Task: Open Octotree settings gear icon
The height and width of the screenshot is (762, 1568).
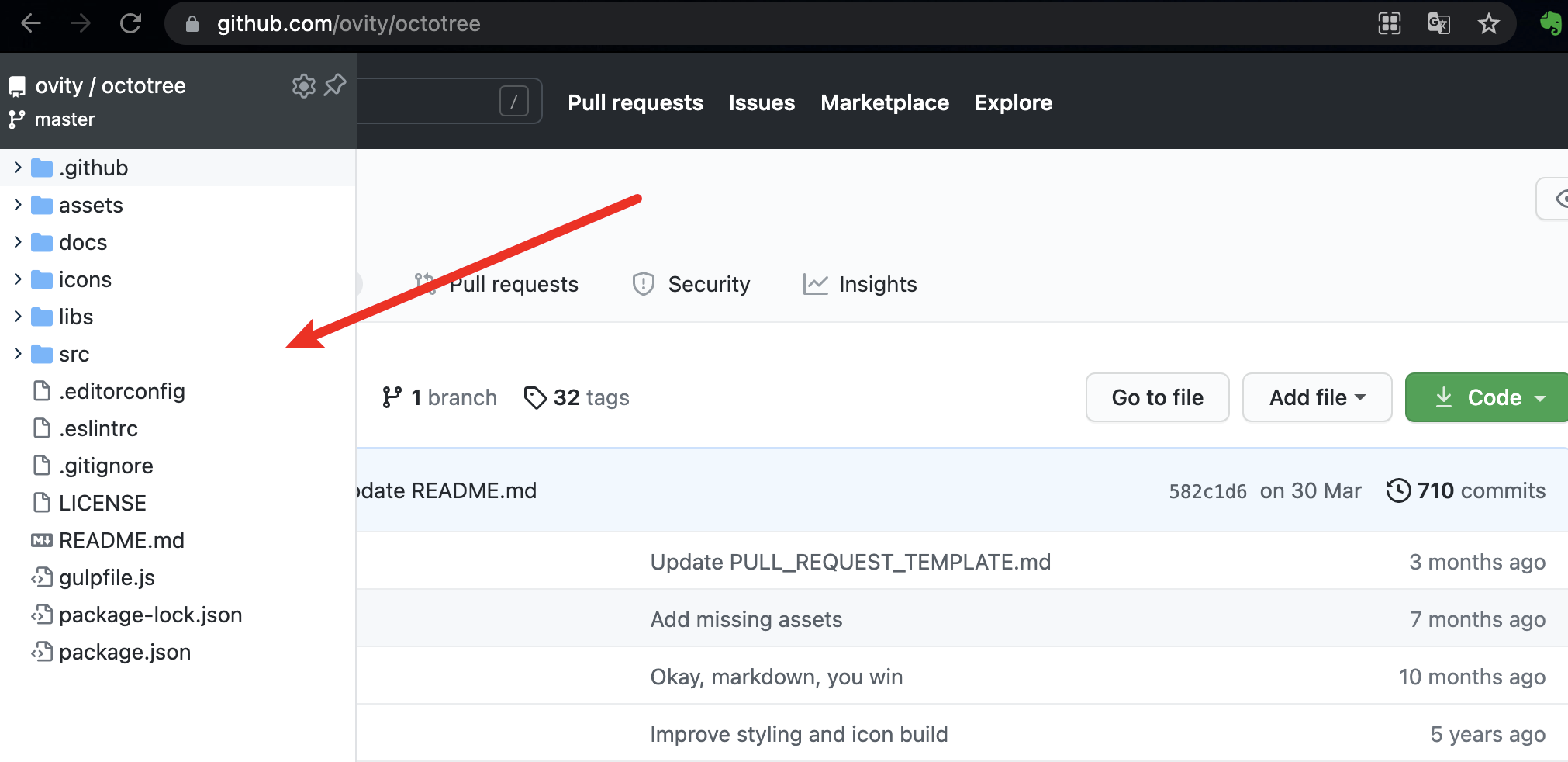Action: coord(303,85)
